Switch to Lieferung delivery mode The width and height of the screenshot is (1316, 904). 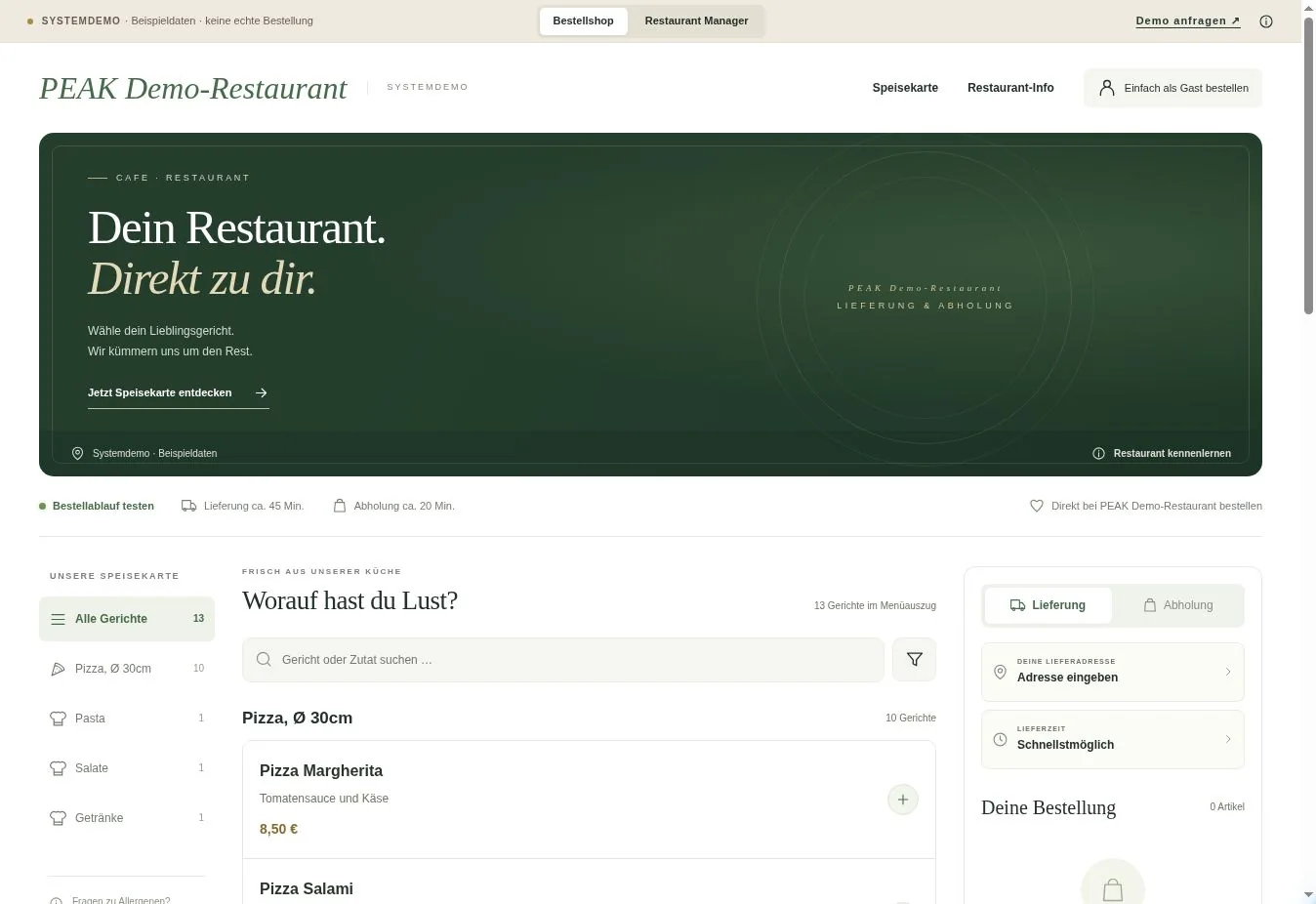click(x=1049, y=605)
